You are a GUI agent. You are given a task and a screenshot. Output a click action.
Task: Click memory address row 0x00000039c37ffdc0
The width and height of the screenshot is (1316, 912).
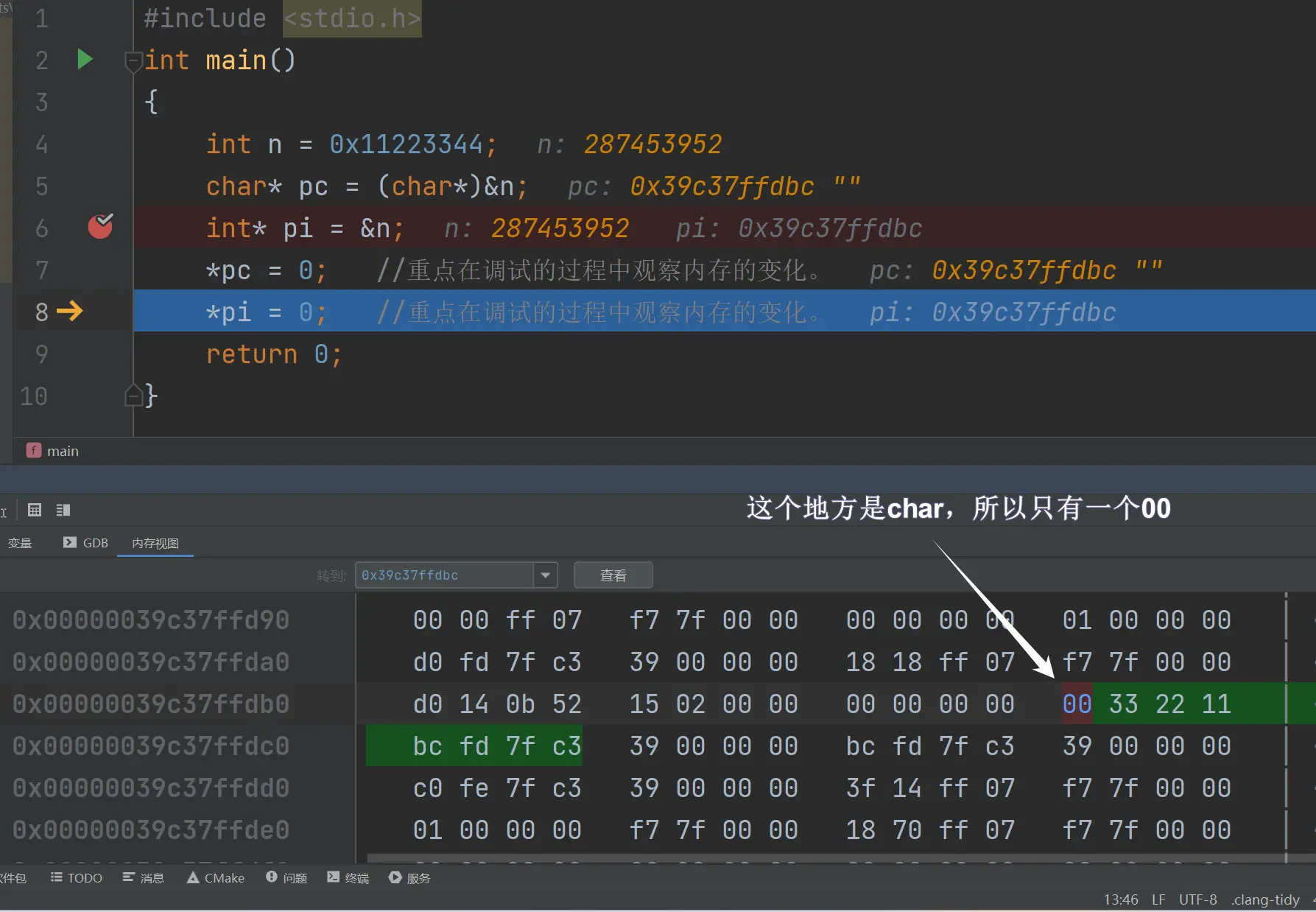151,746
